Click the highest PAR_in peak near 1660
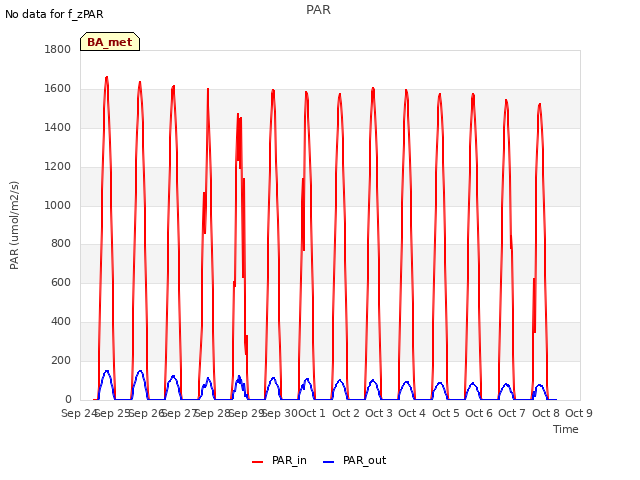 tap(107, 78)
